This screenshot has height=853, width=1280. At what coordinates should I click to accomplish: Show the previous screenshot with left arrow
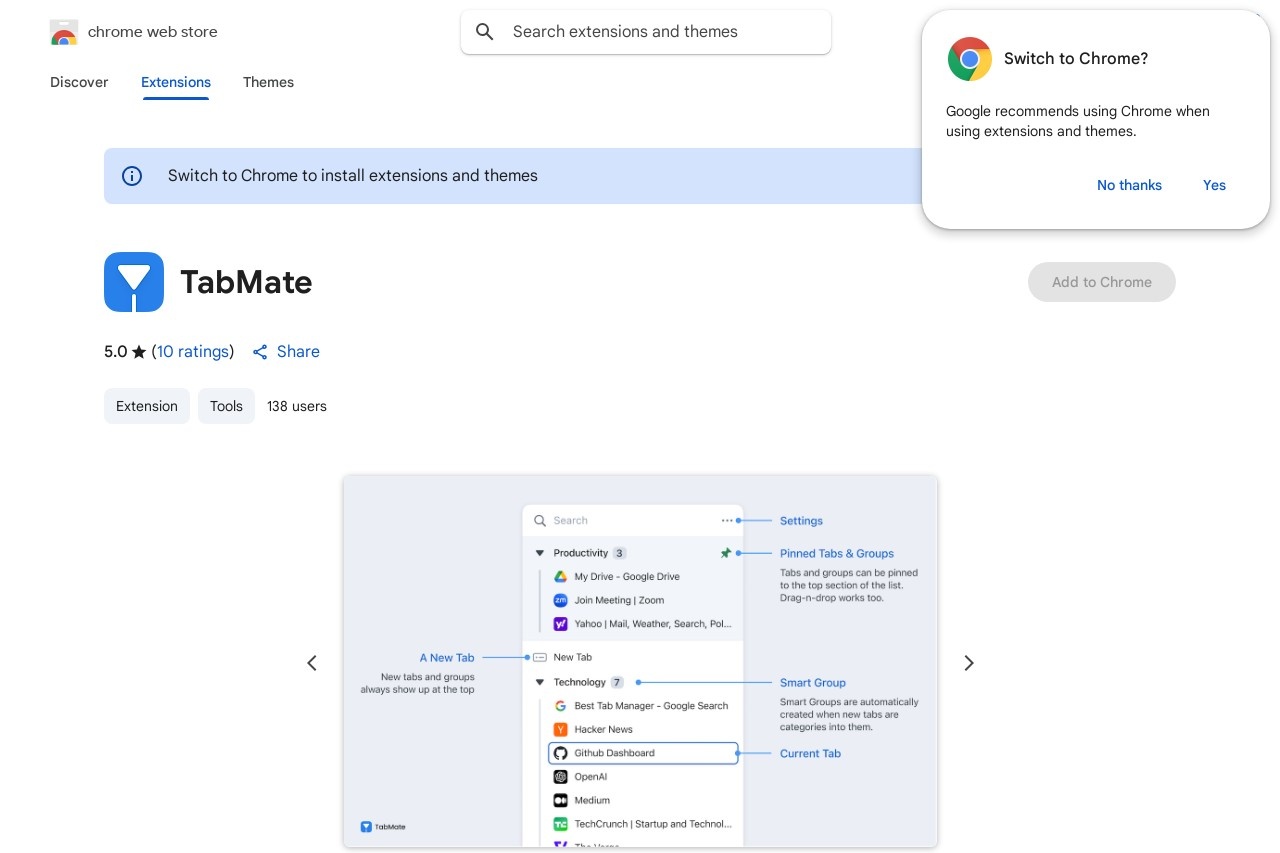[x=312, y=663]
